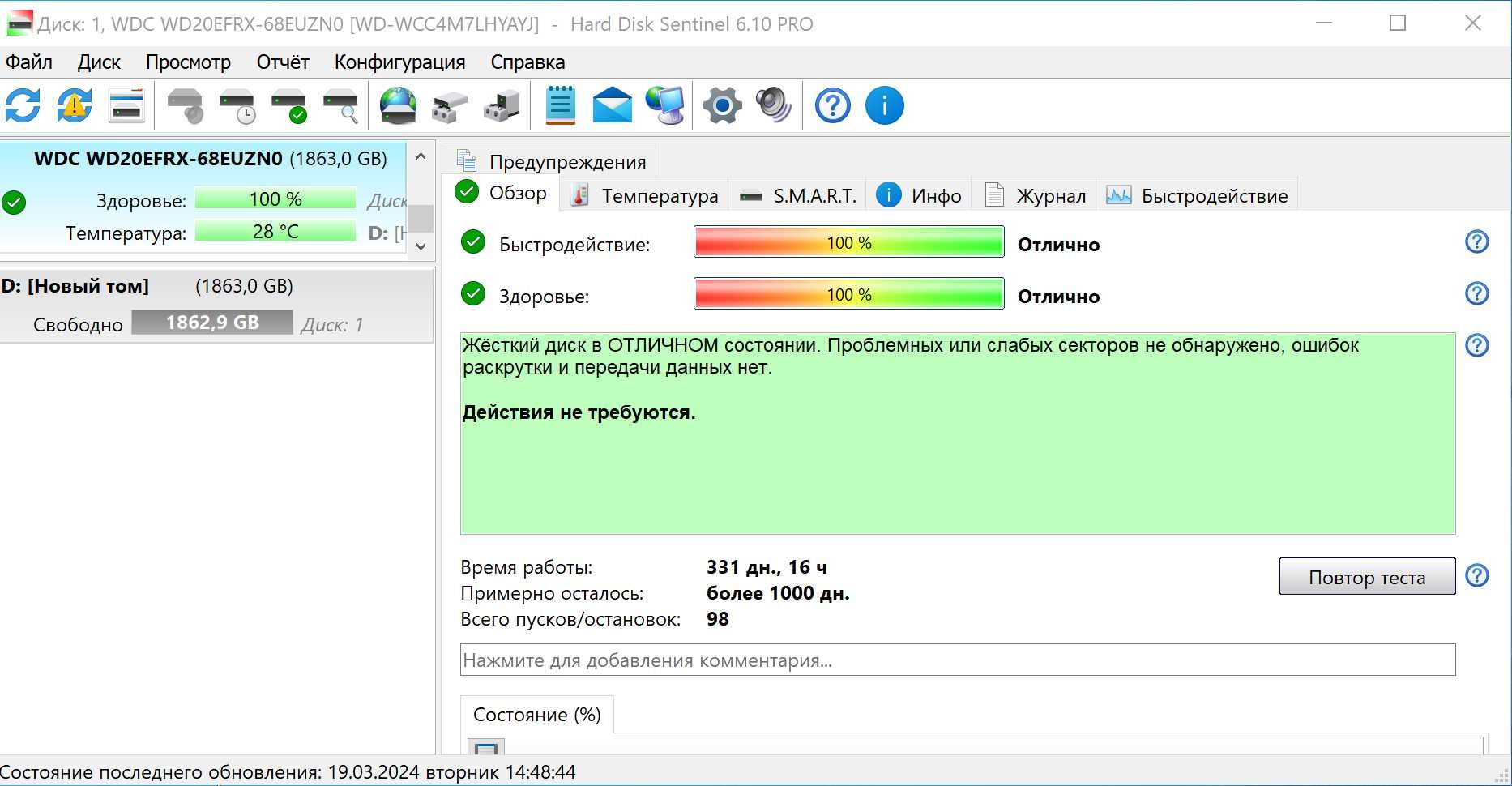The height and width of the screenshot is (786, 1512).
Task: Click the disk with green checkmark icon
Action: point(289,106)
